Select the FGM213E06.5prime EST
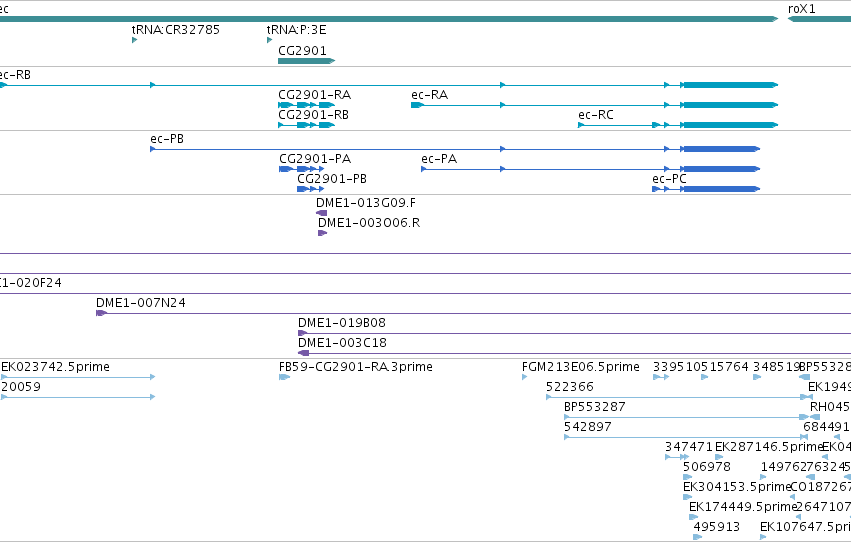 coord(524,377)
